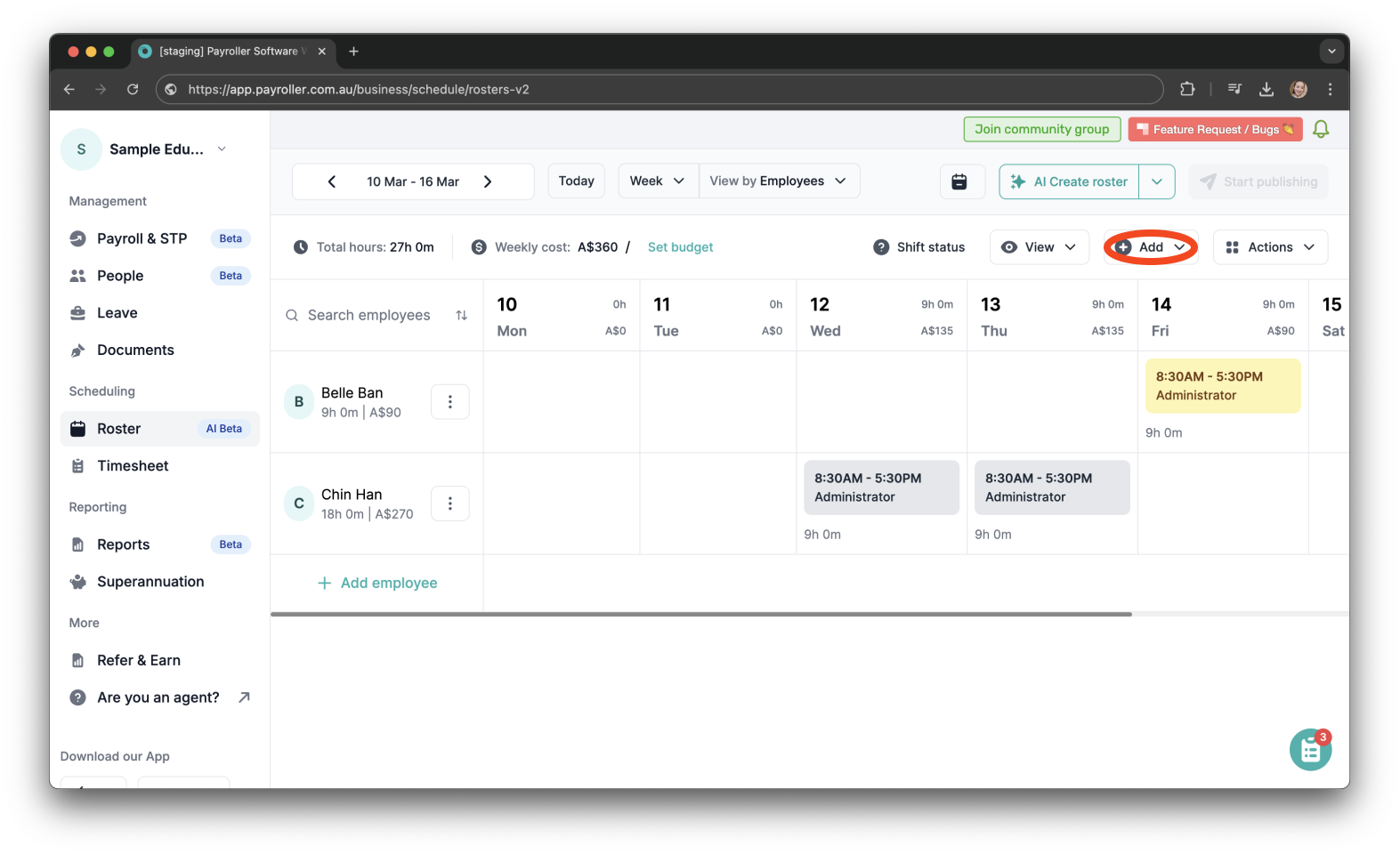View site information icon in address bar
Screen dimensions: 1400x854
pyautogui.click(x=172, y=89)
